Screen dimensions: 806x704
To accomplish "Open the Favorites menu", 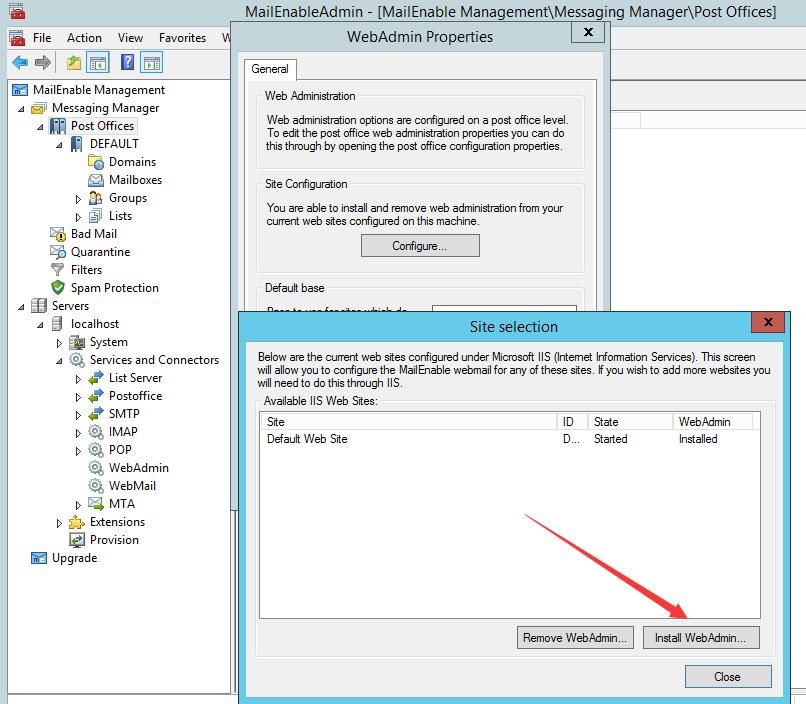I will point(182,38).
